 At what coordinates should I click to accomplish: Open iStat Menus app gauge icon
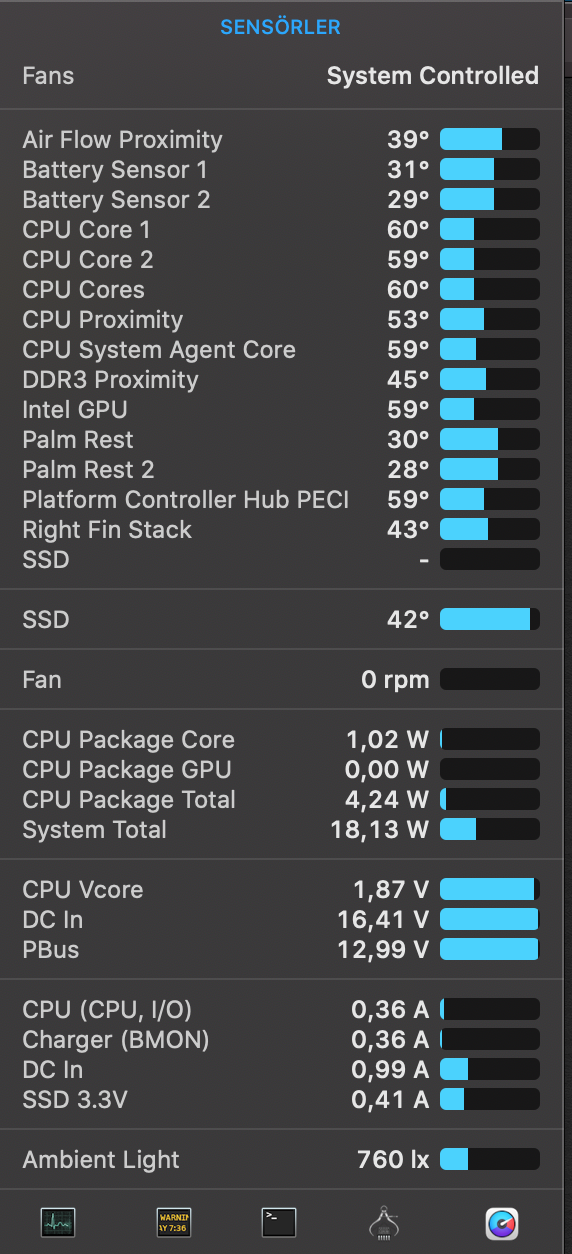502,1222
